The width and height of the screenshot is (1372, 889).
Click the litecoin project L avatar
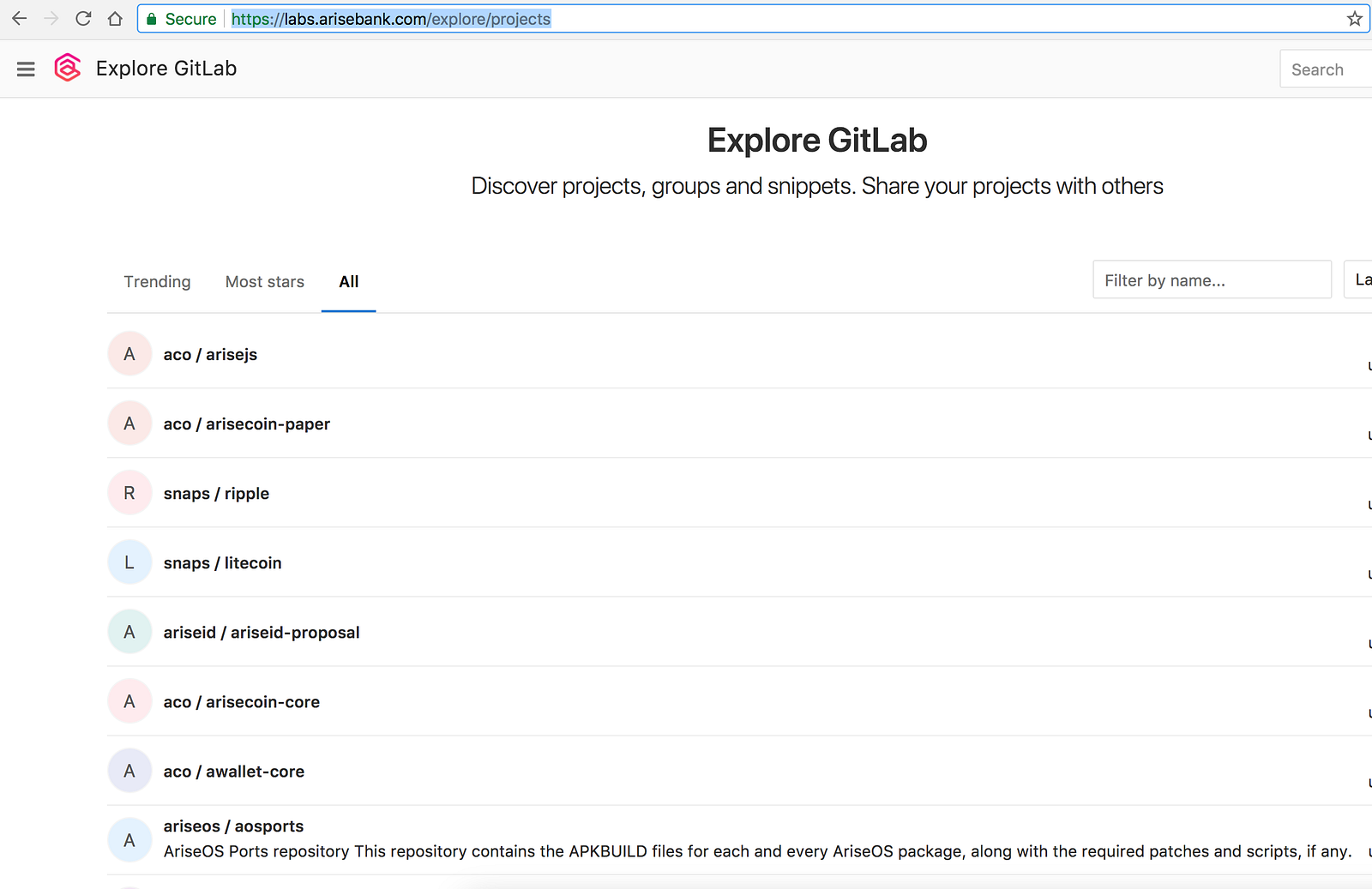(129, 562)
